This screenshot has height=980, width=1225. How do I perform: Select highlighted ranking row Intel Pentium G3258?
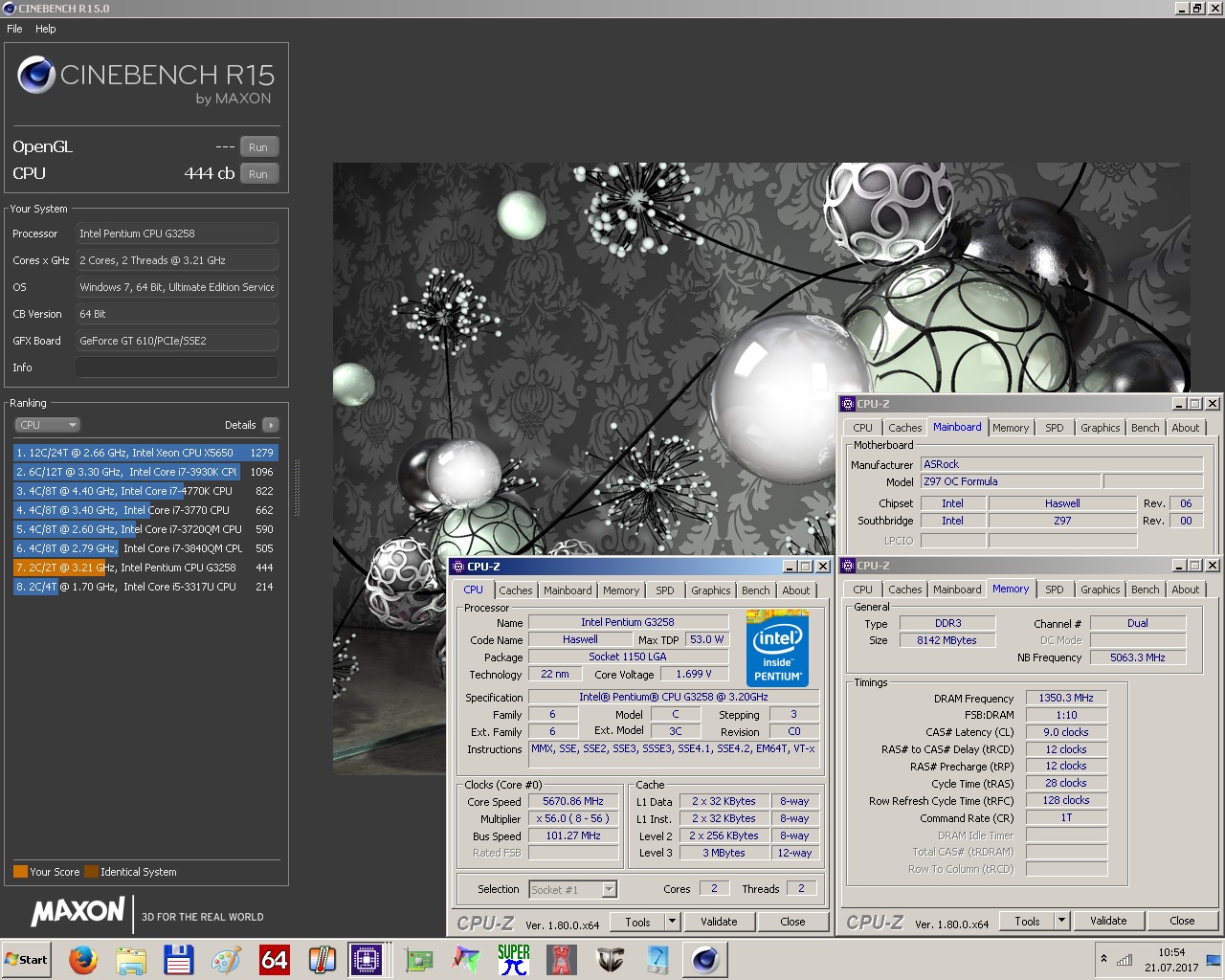[145, 568]
